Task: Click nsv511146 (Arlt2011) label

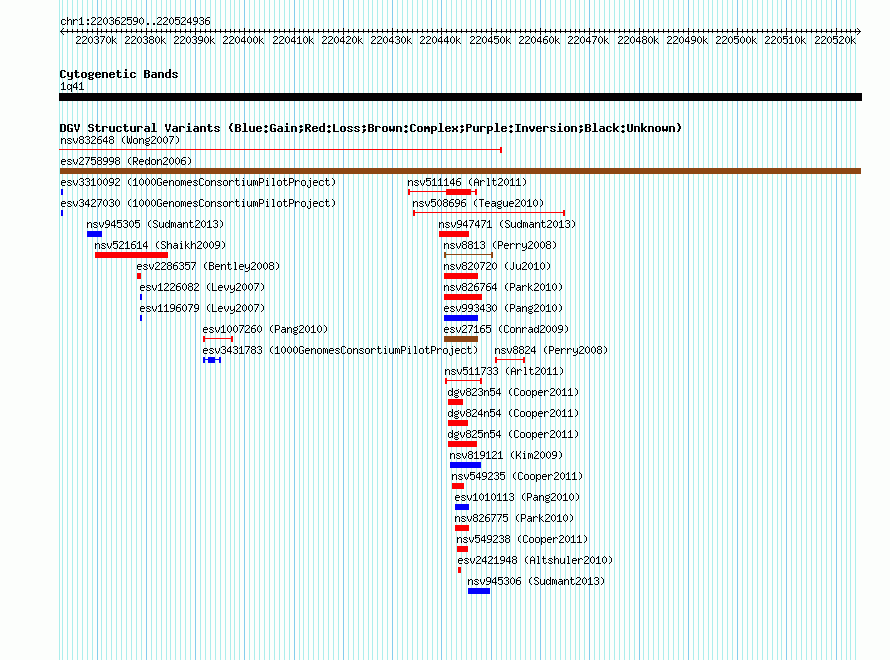Action: point(467,182)
